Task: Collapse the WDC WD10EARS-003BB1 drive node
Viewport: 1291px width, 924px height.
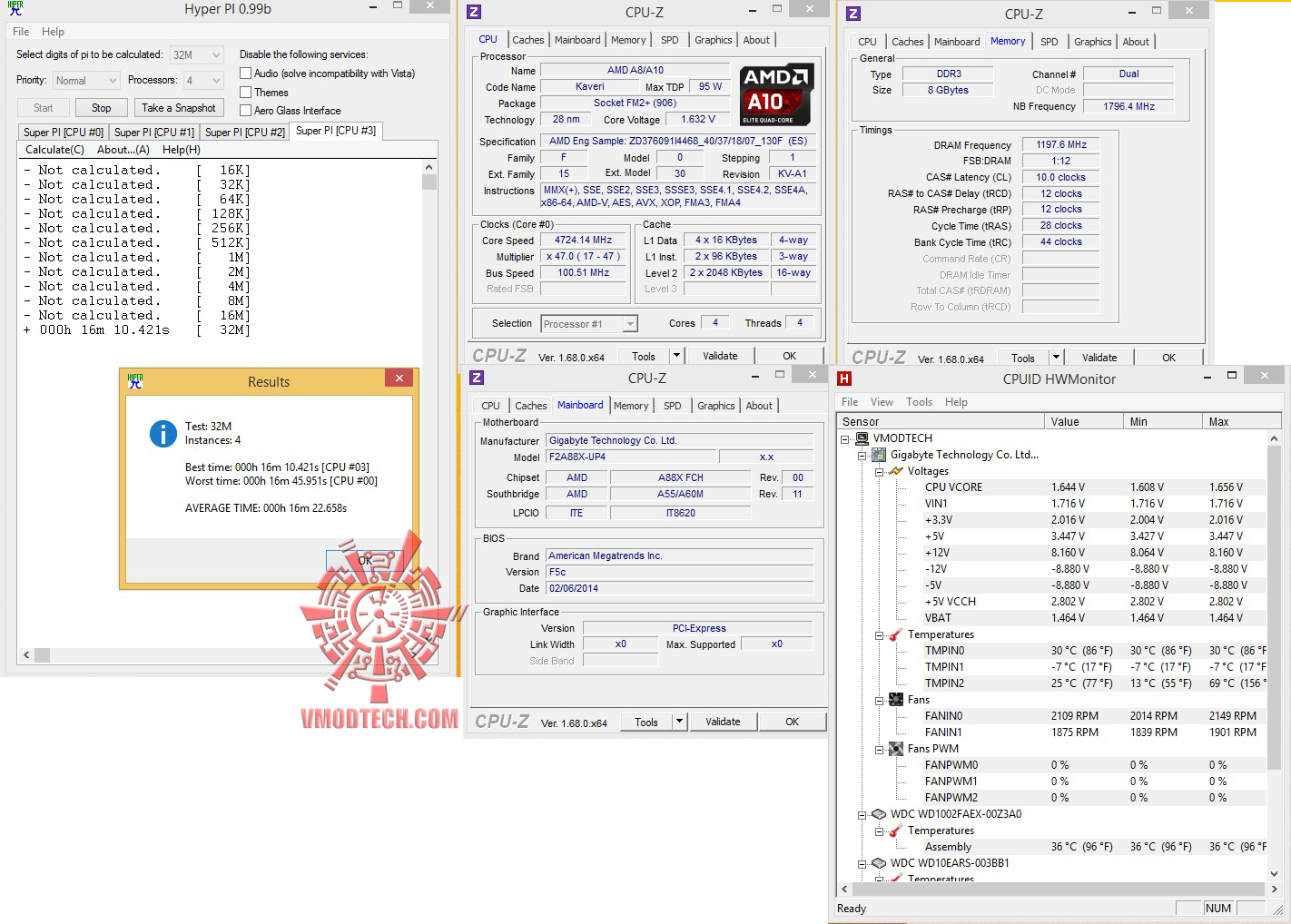Action: pyautogui.click(x=862, y=863)
